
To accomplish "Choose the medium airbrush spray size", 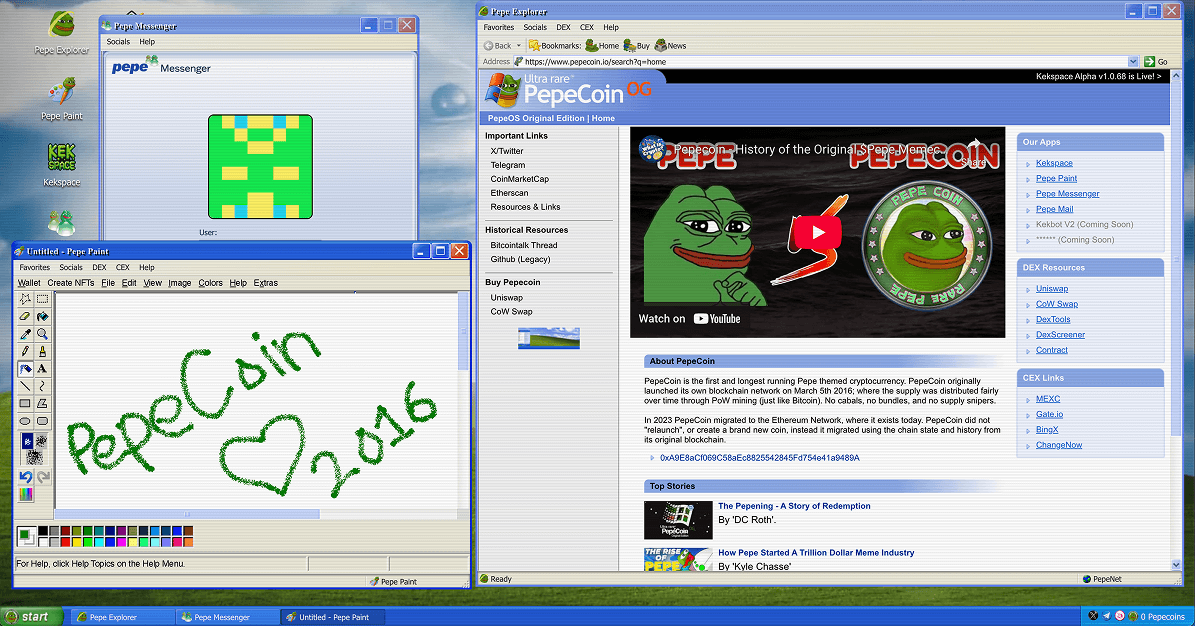I will point(41,441).
